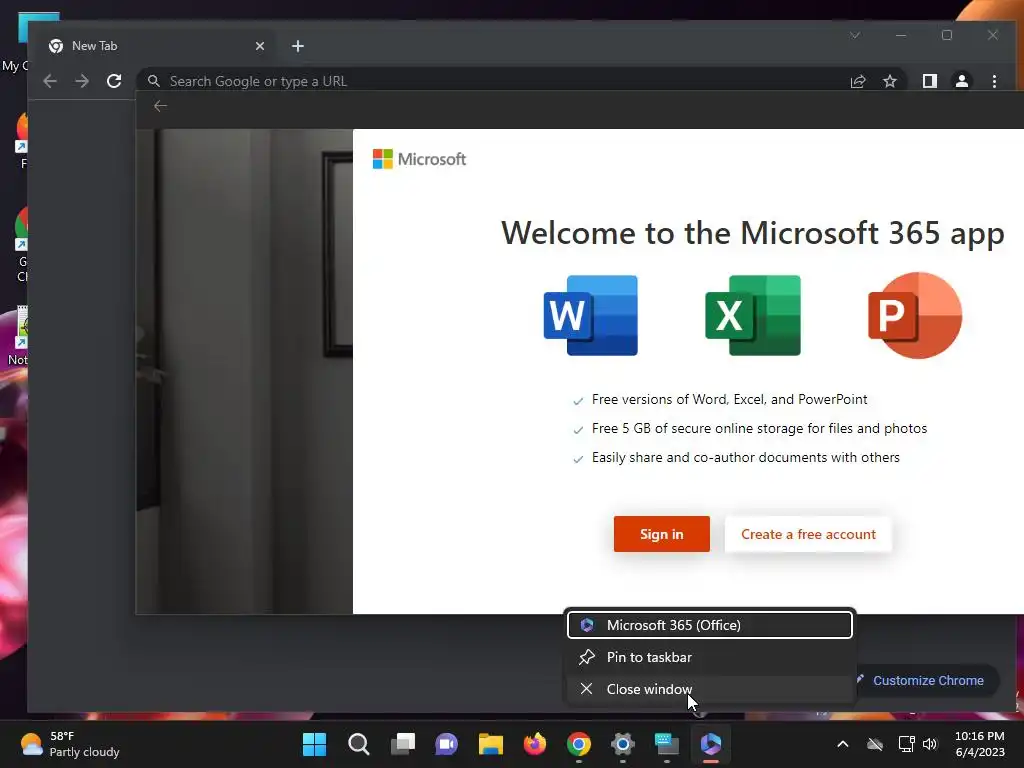Open File Explorer from taskbar
Image resolution: width=1024 pixels, height=768 pixels.
tap(490, 744)
